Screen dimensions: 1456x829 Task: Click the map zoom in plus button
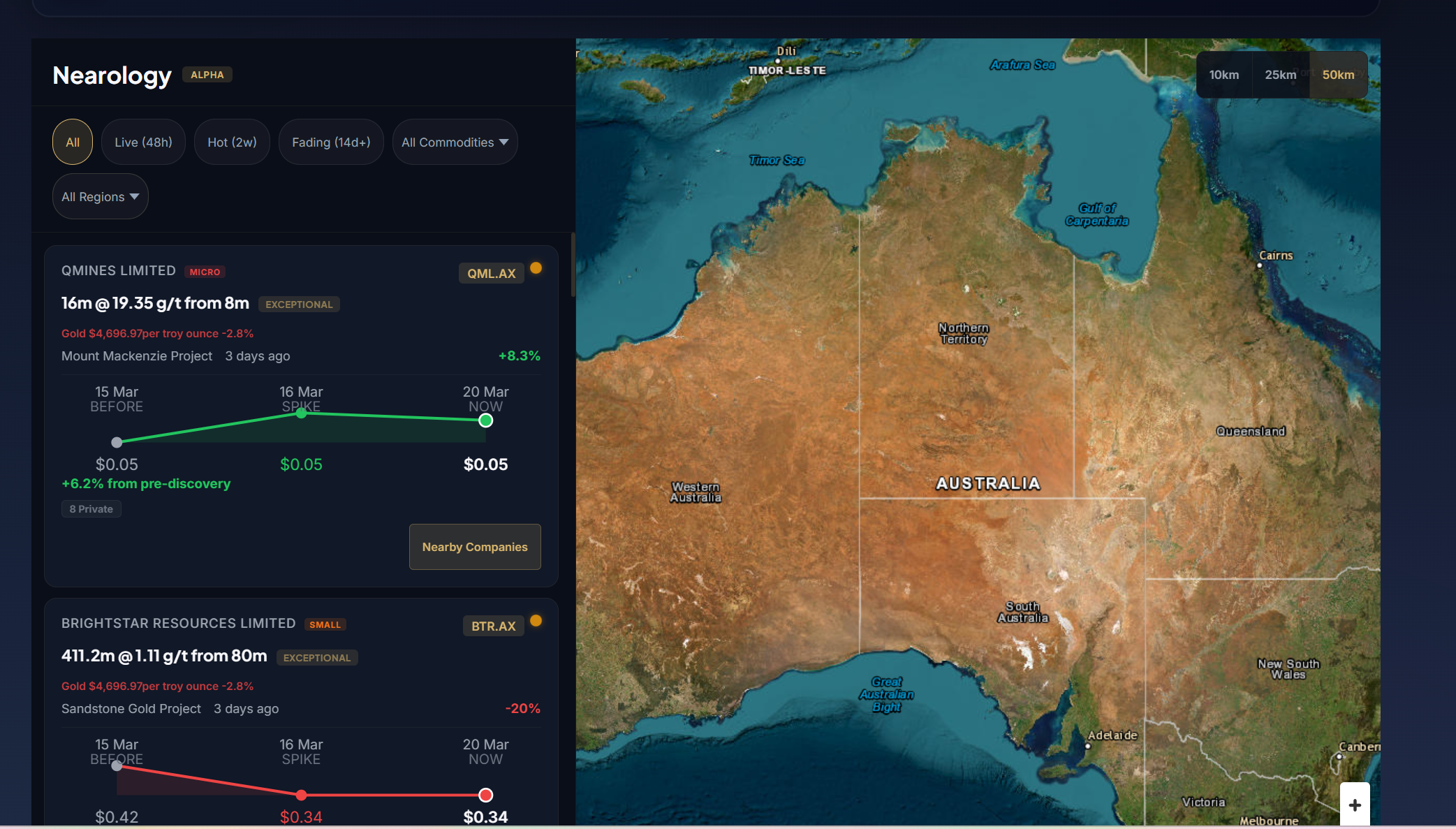[x=1355, y=805]
